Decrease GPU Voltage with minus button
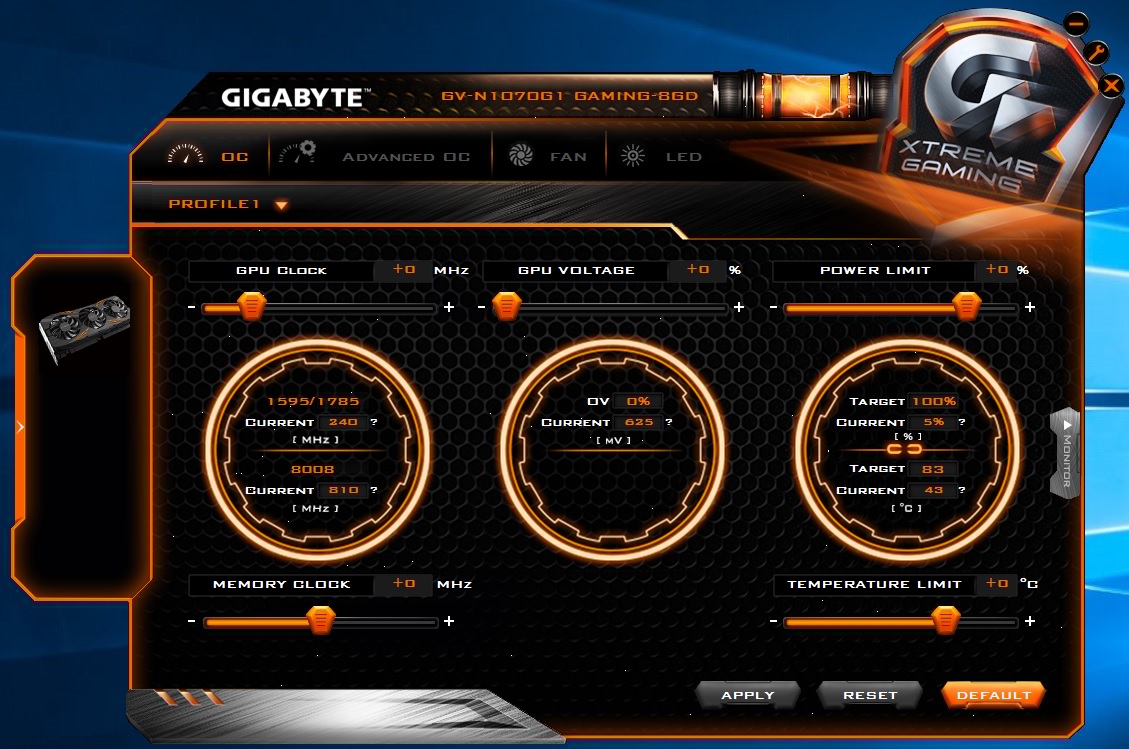This screenshot has width=1129, height=749. click(x=482, y=308)
